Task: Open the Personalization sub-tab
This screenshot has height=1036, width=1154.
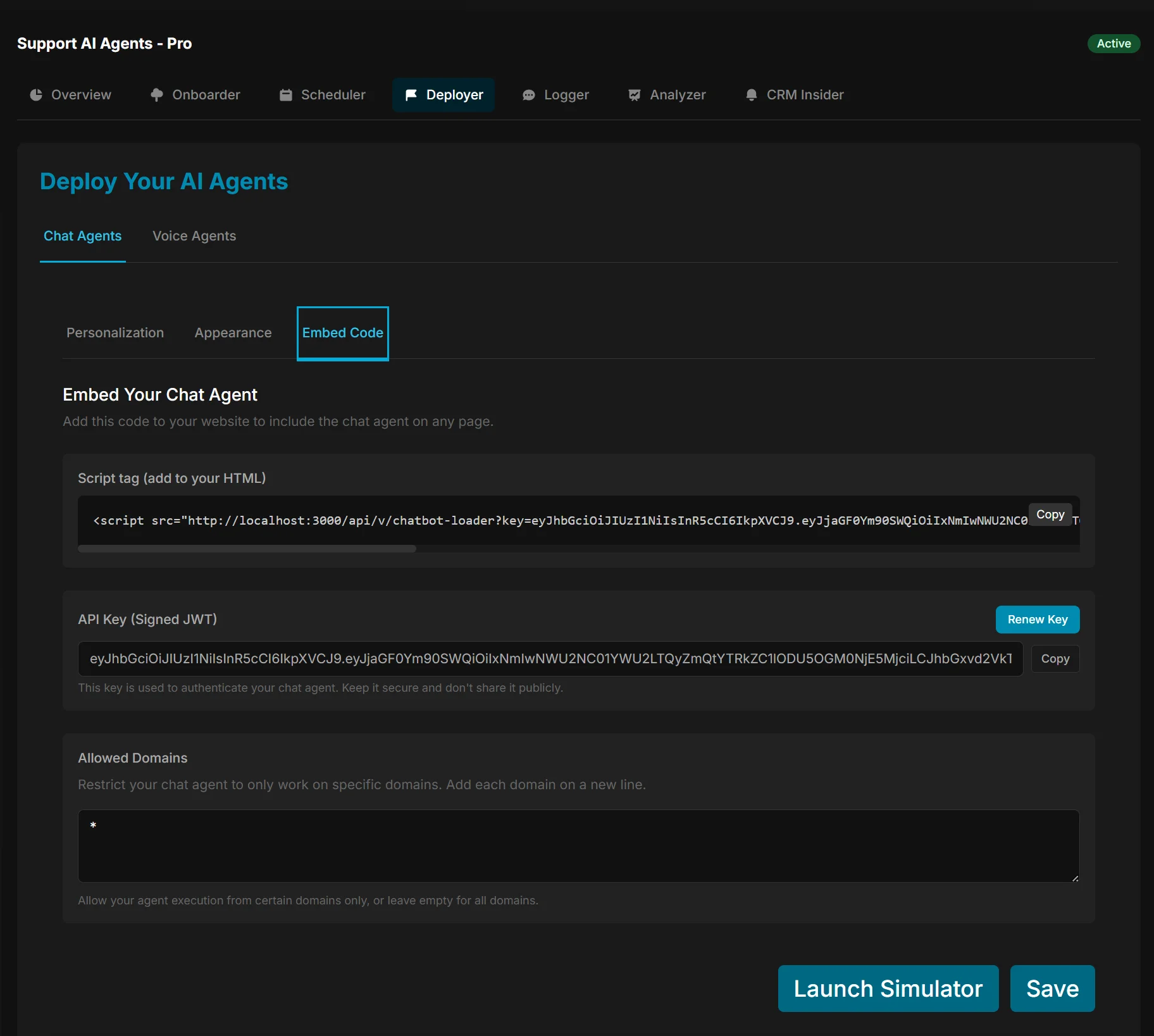Action: point(115,333)
